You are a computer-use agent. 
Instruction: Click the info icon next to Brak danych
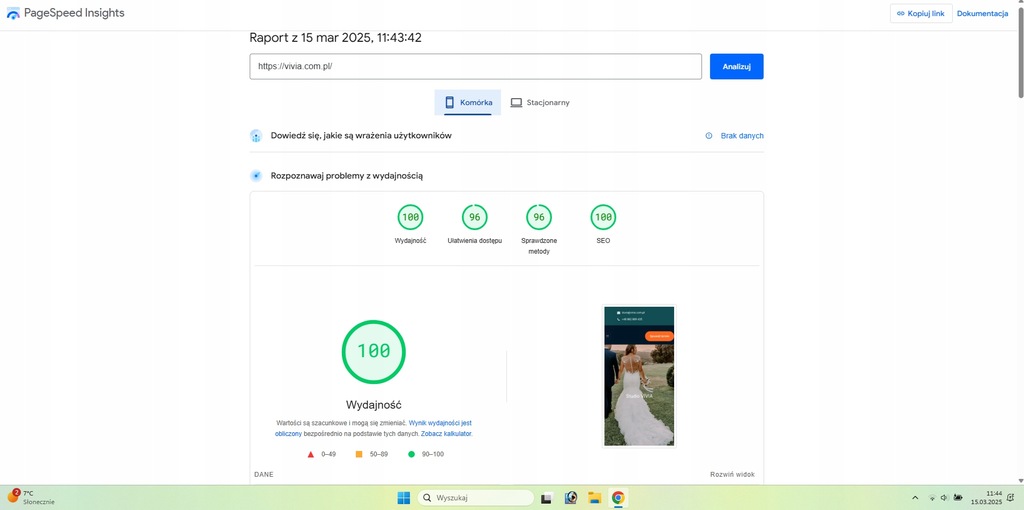(x=709, y=136)
